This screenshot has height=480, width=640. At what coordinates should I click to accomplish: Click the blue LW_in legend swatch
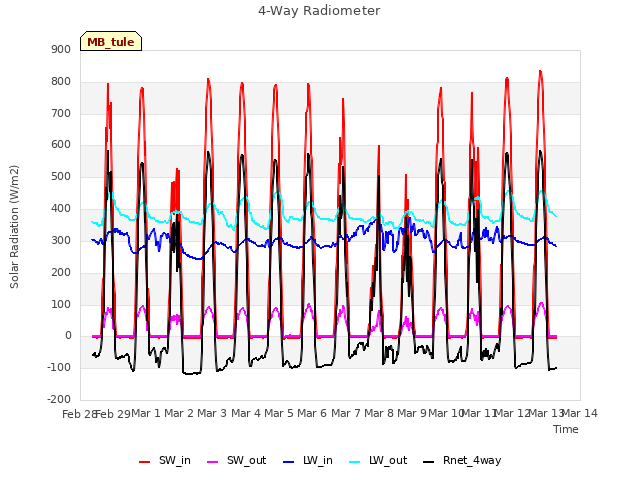click(289, 462)
